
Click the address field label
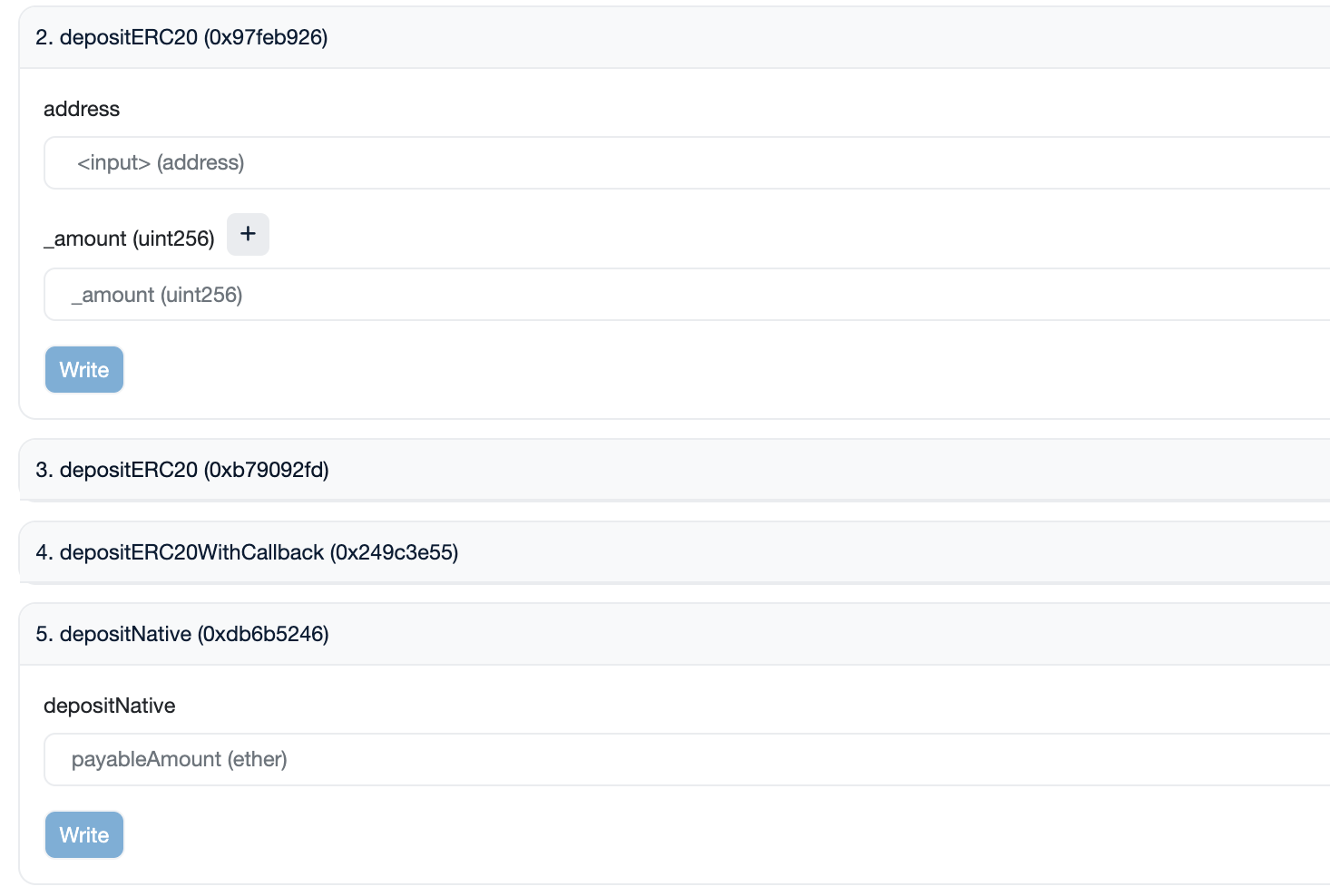click(x=82, y=109)
